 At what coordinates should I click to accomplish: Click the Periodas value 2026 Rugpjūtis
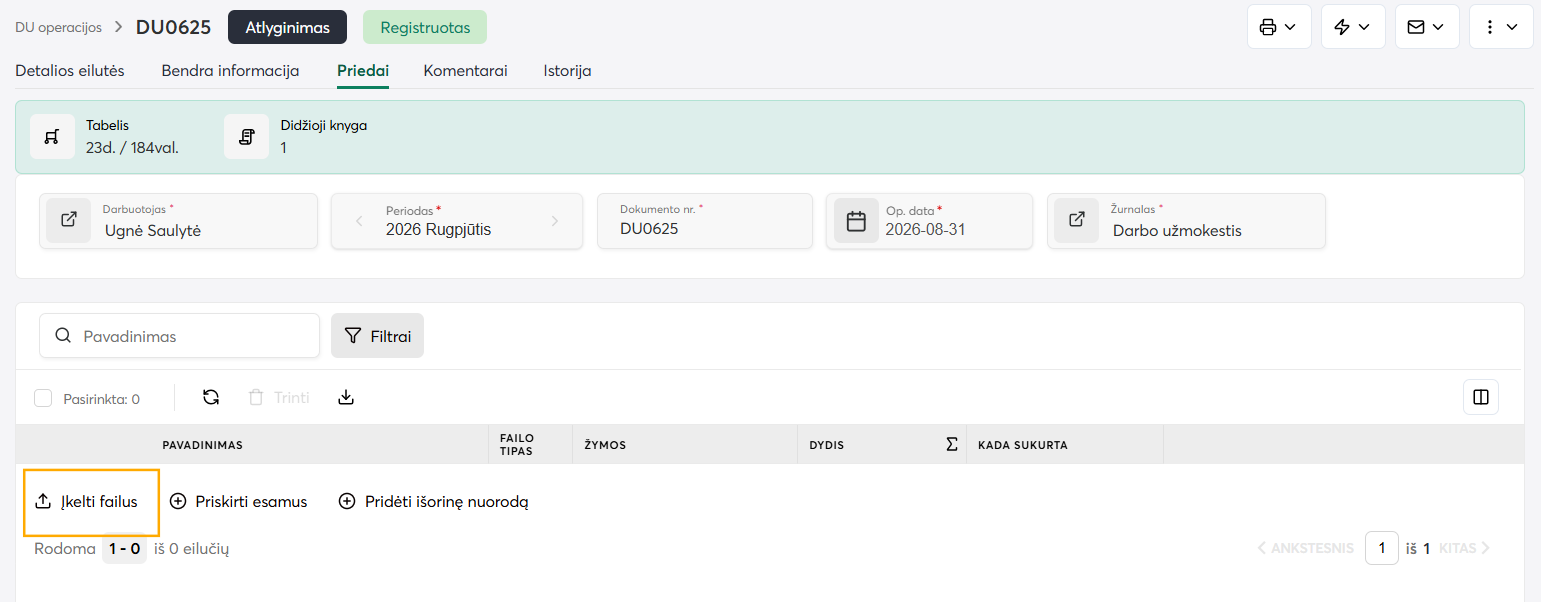[x=438, y=229]
